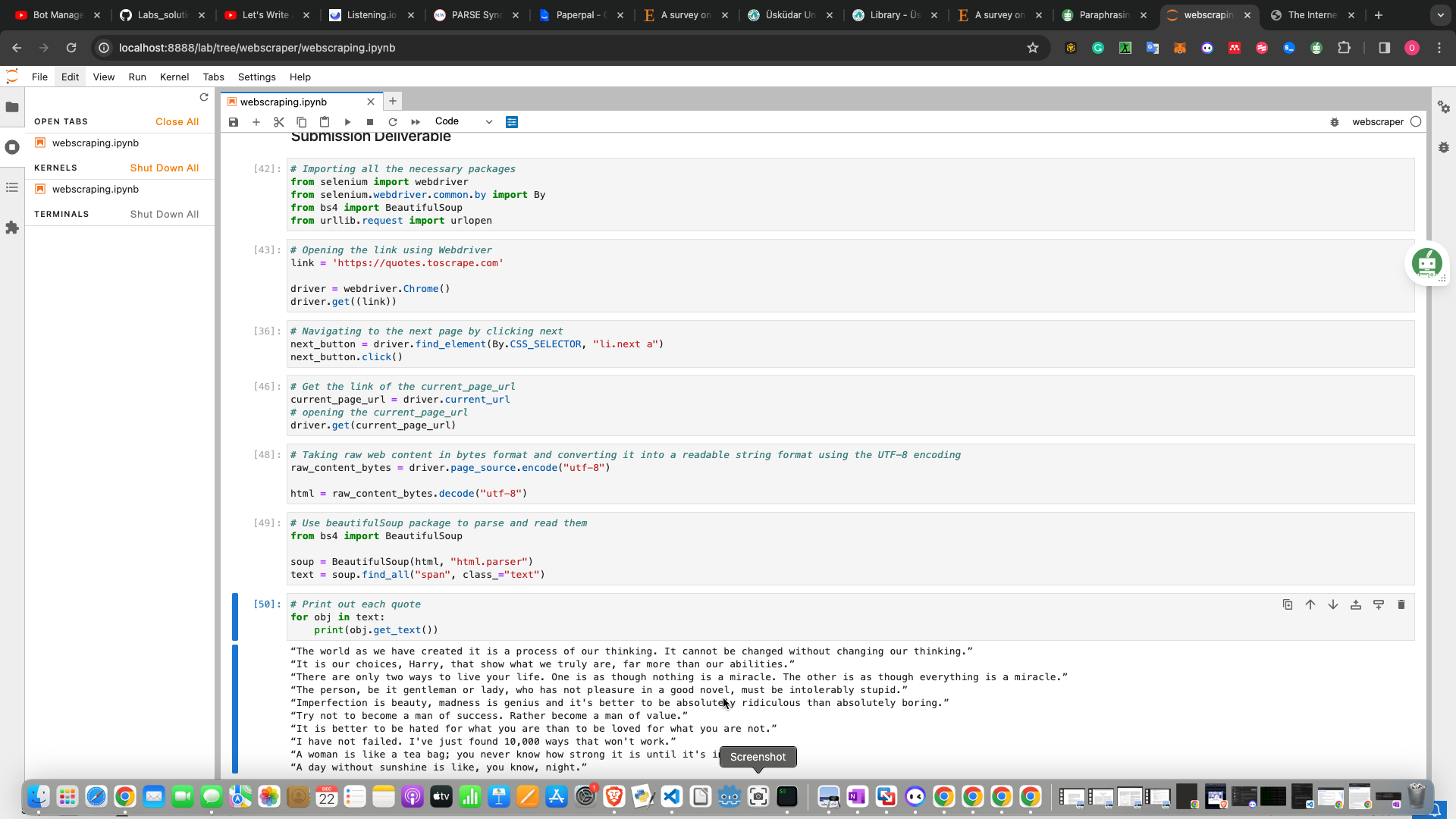The image size is (1456, 819).
Task: Move the active cell down
Action: click(1333, 604)
